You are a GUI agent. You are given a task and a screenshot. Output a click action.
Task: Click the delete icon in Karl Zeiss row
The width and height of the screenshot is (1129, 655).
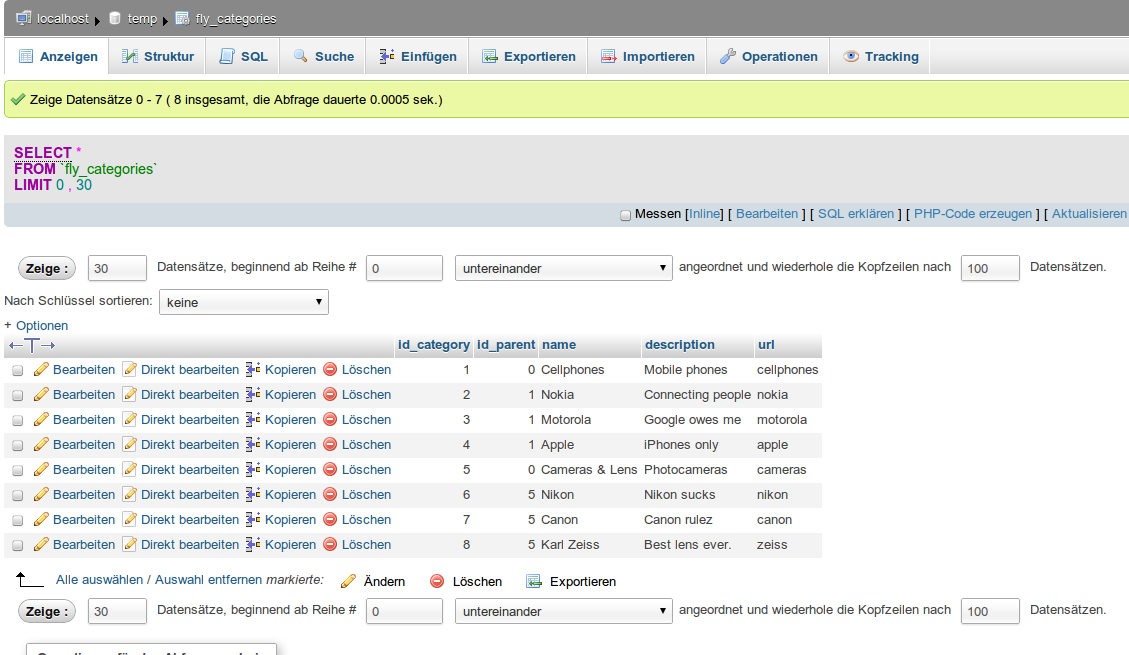pyautogui.click(x=330, y=545)
